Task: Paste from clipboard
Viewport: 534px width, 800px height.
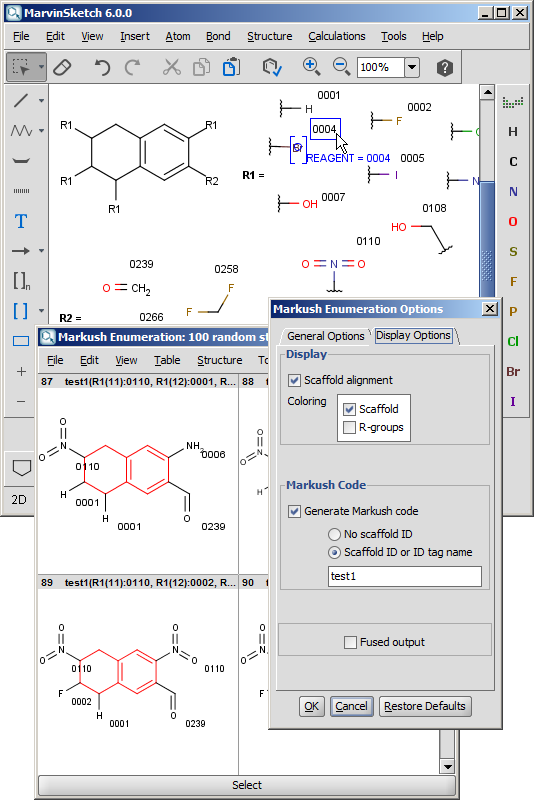Action: 231,67
